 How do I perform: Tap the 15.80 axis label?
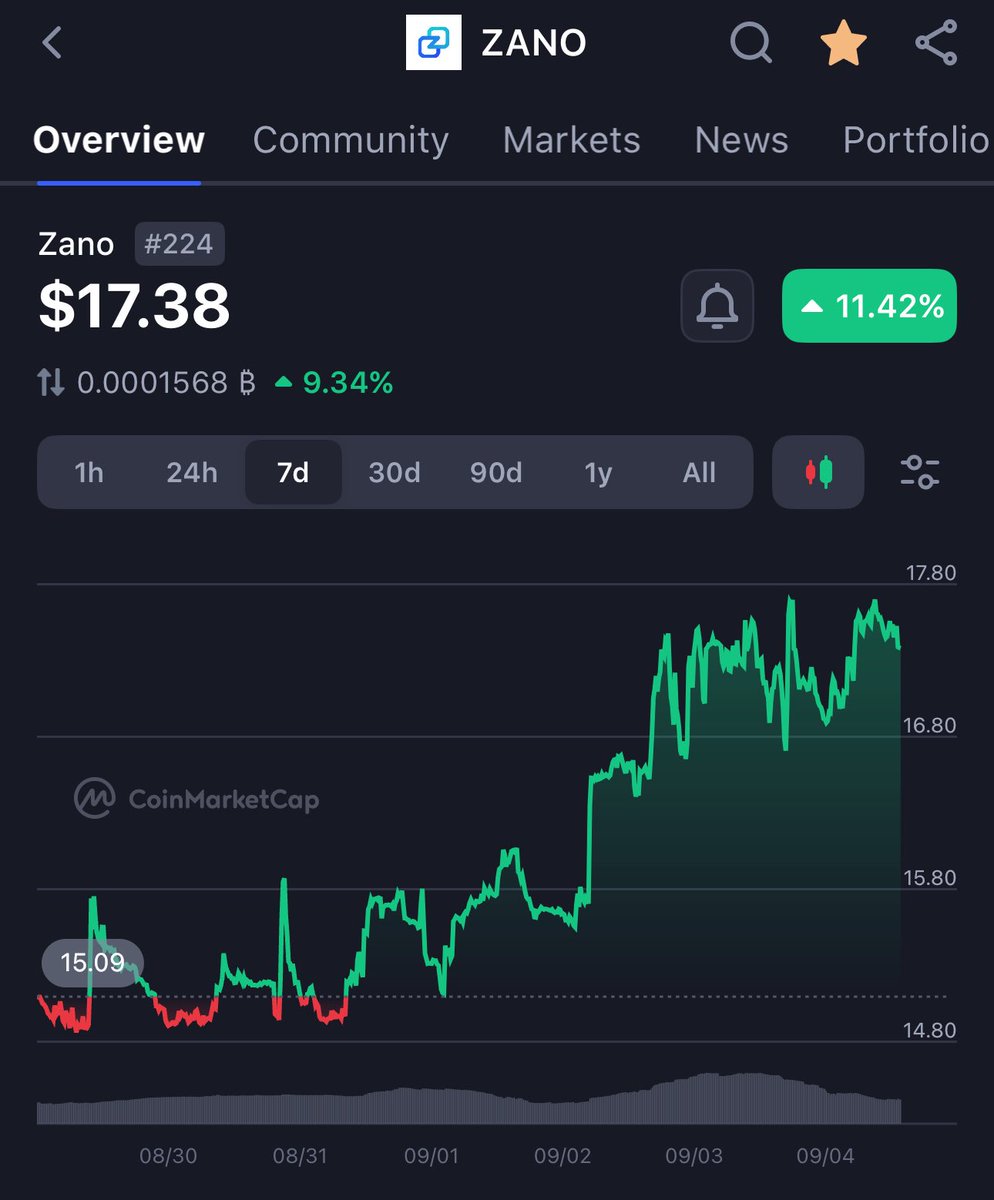pos(929,878)
